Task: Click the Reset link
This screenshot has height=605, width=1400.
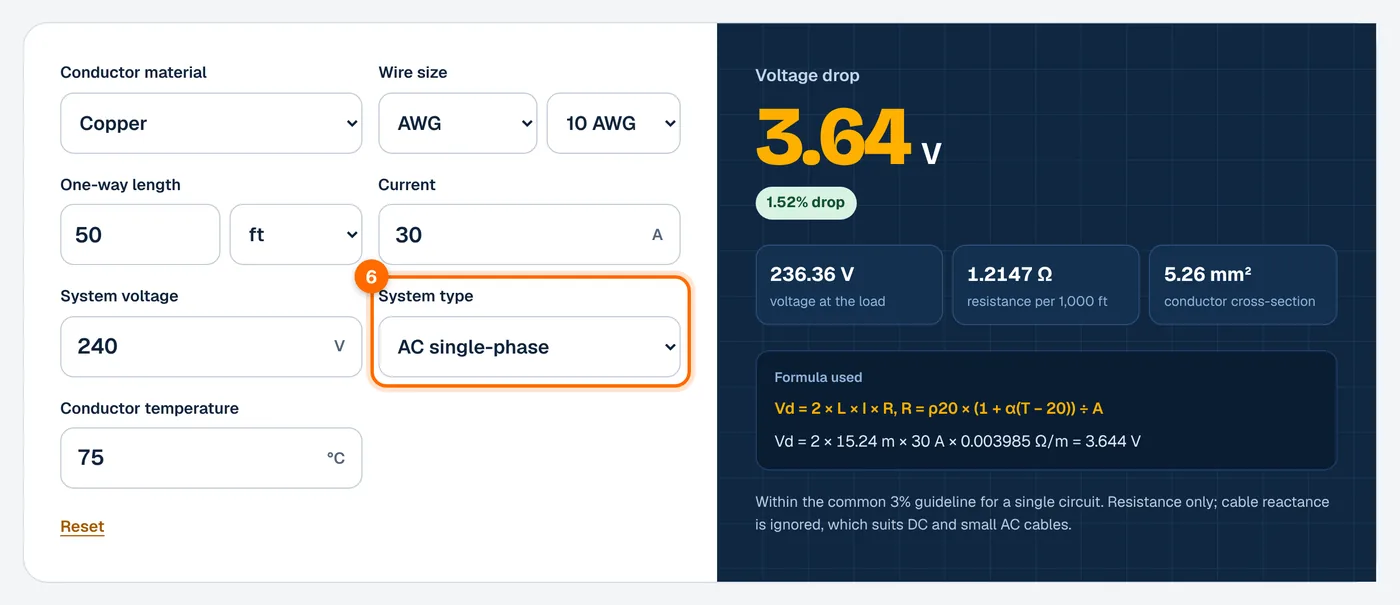Action: click(82, 526)
